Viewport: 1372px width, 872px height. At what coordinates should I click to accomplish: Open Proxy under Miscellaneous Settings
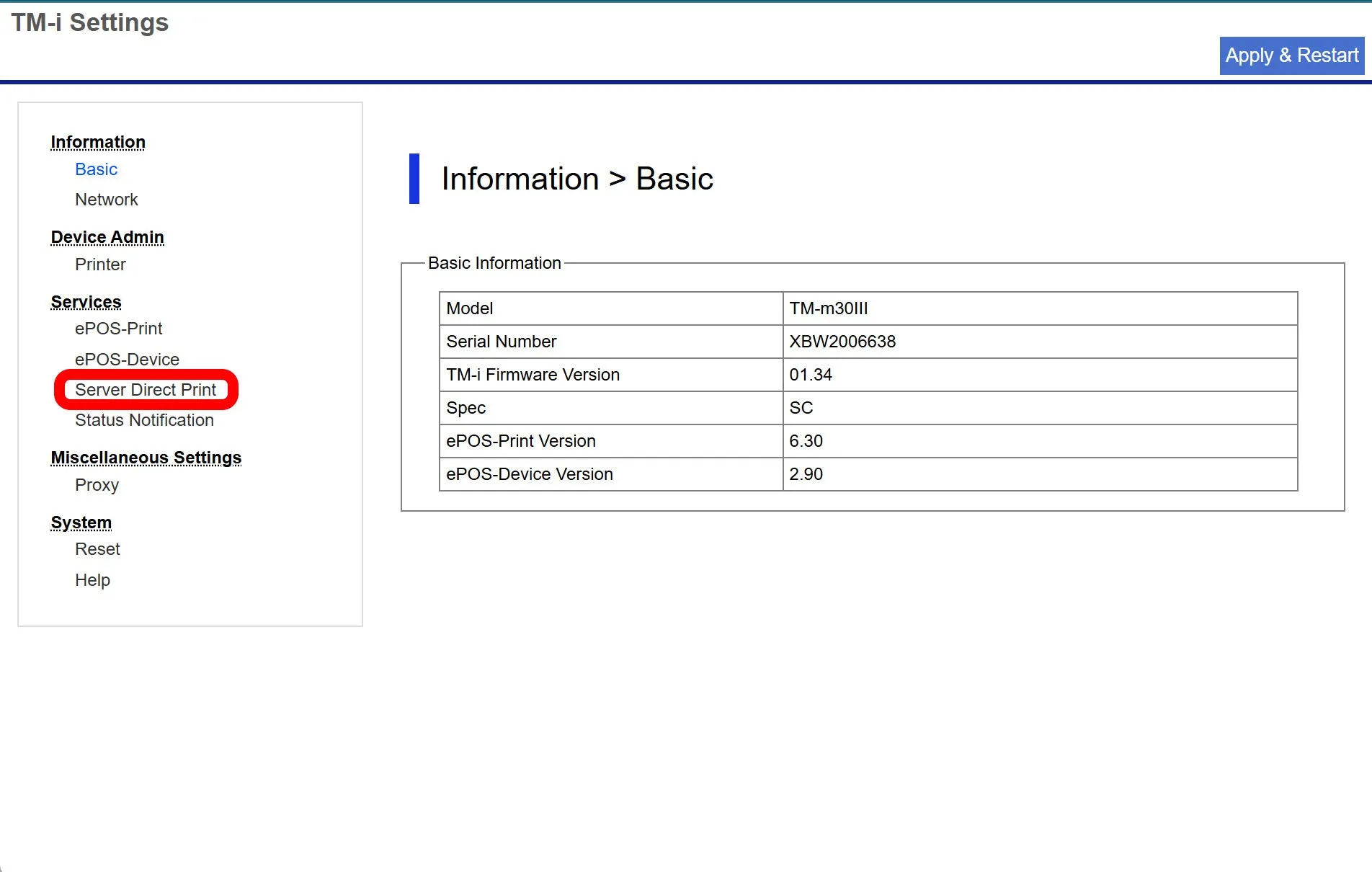(97, 485)
